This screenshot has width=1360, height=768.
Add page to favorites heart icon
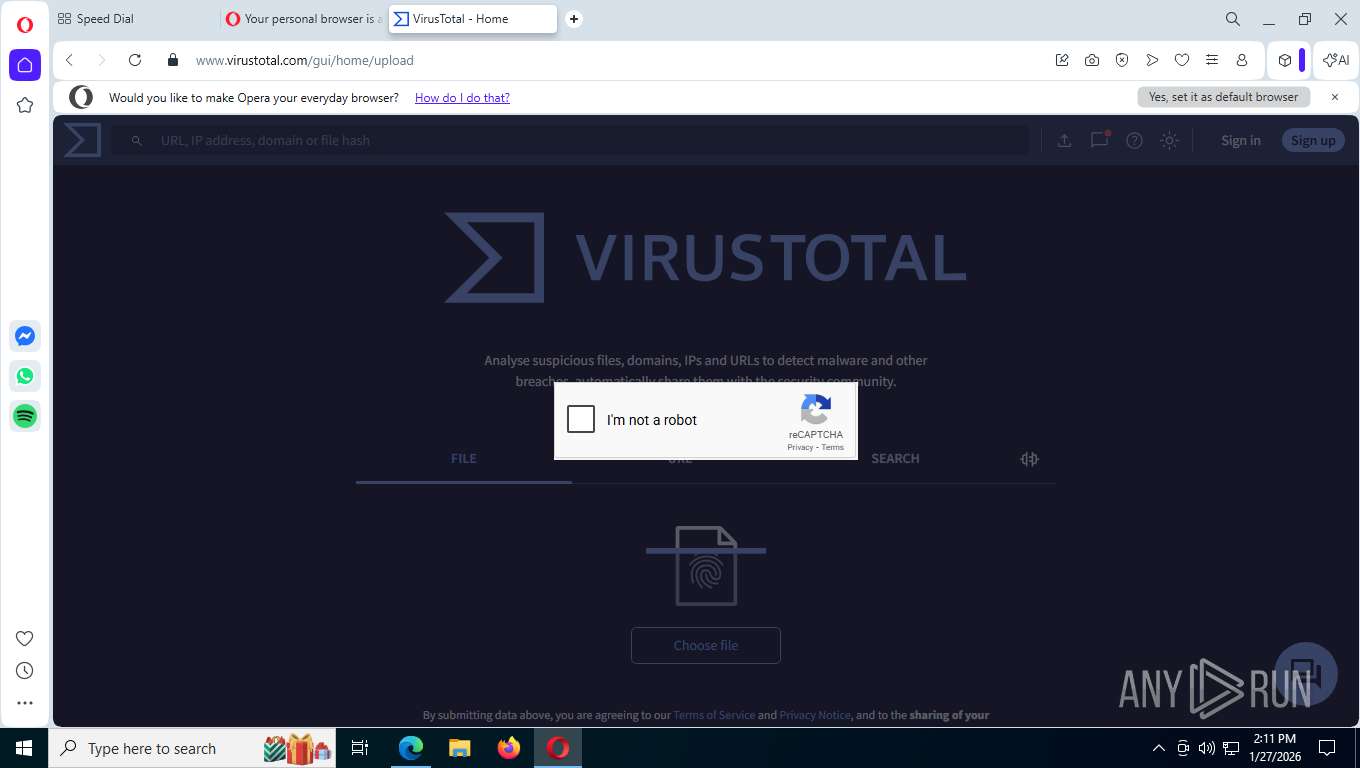tap(1182, 60)
